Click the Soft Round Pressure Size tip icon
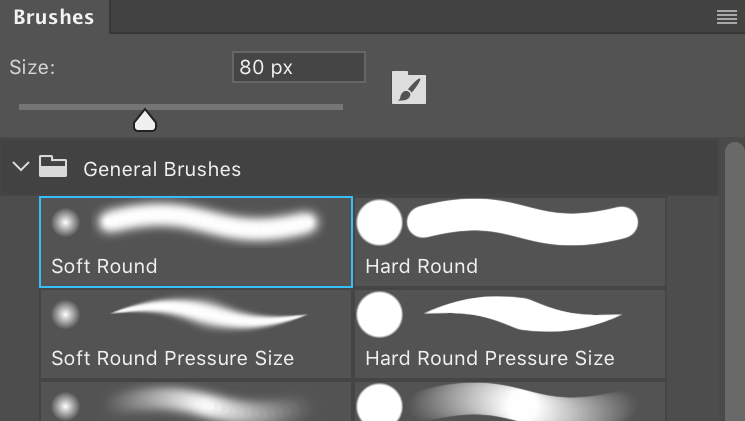The height and width of the screenshot is (421, 745). click(65, 315)
